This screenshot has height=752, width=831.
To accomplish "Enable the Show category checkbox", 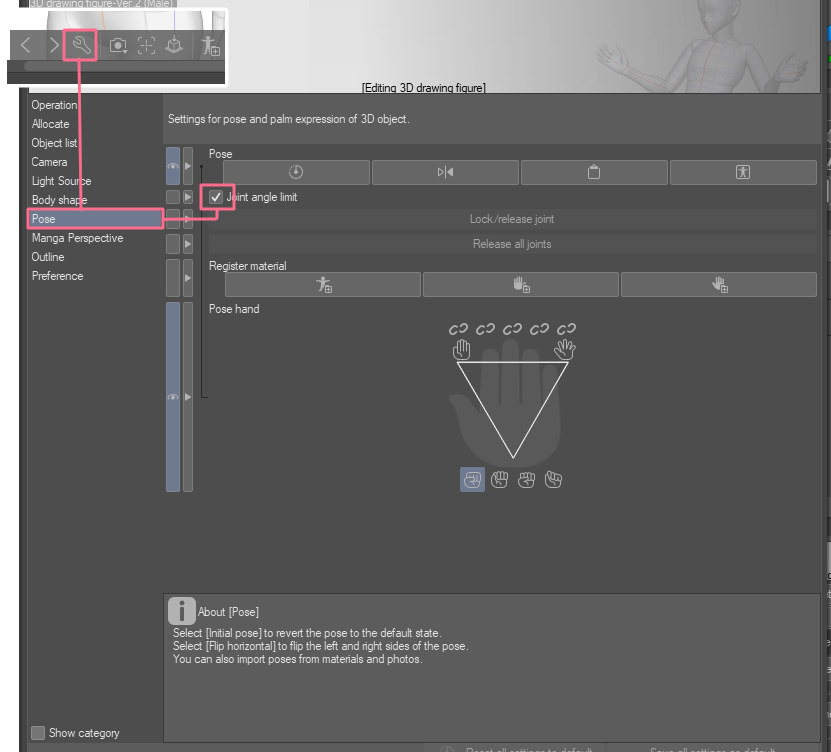I will coord(38,733).
